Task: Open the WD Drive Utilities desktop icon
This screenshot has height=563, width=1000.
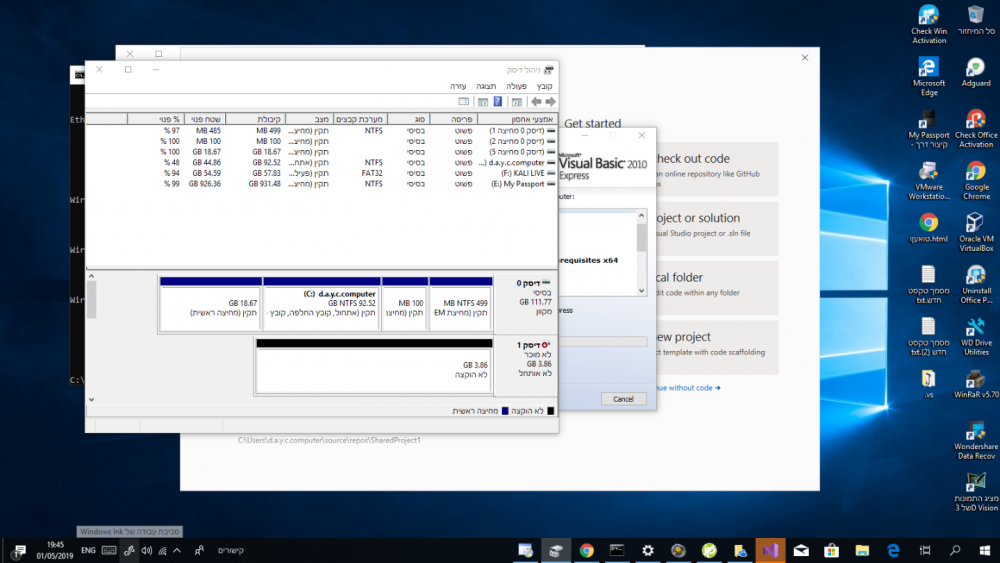Action: 976,337
